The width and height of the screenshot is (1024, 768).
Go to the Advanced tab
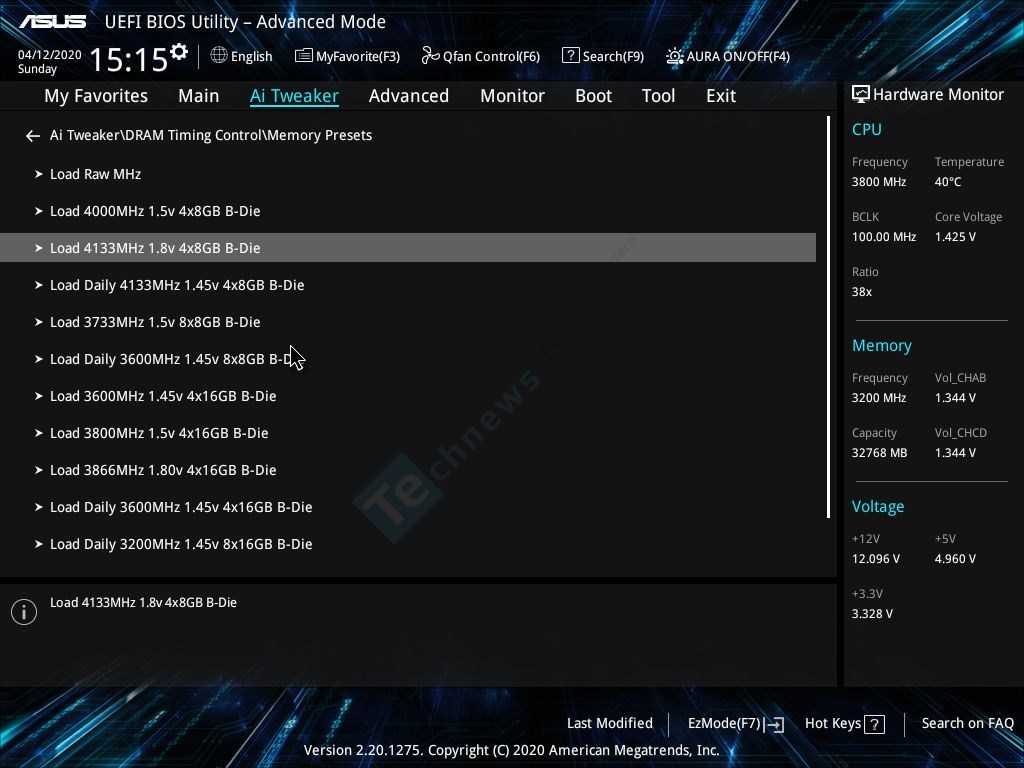click(409, 96)
